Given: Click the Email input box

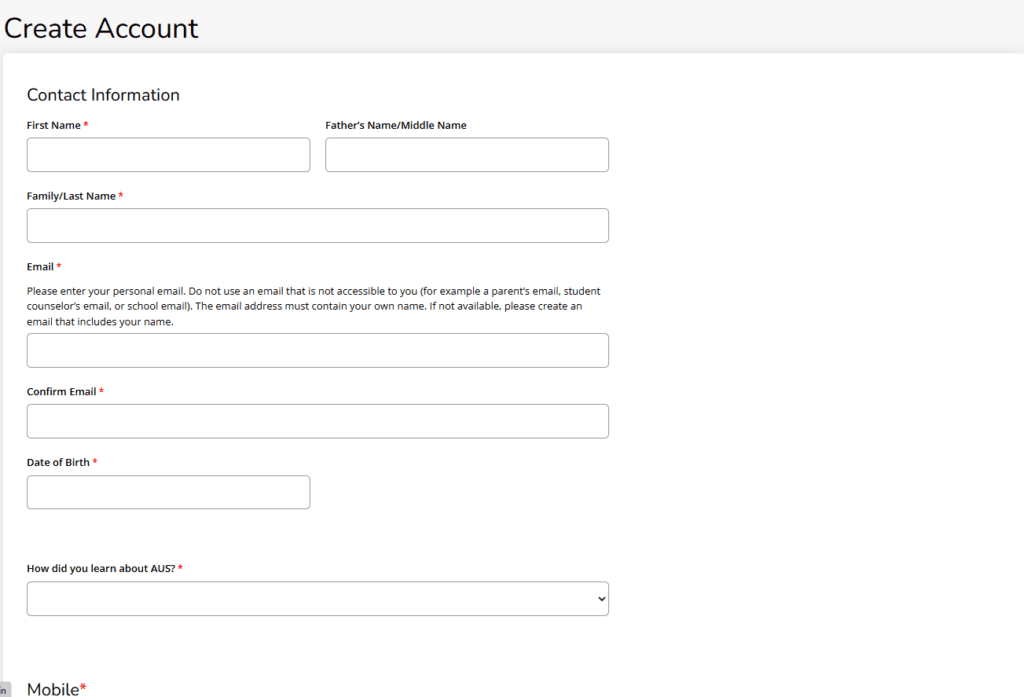Looking at the screenshot, I should [317, 350].
